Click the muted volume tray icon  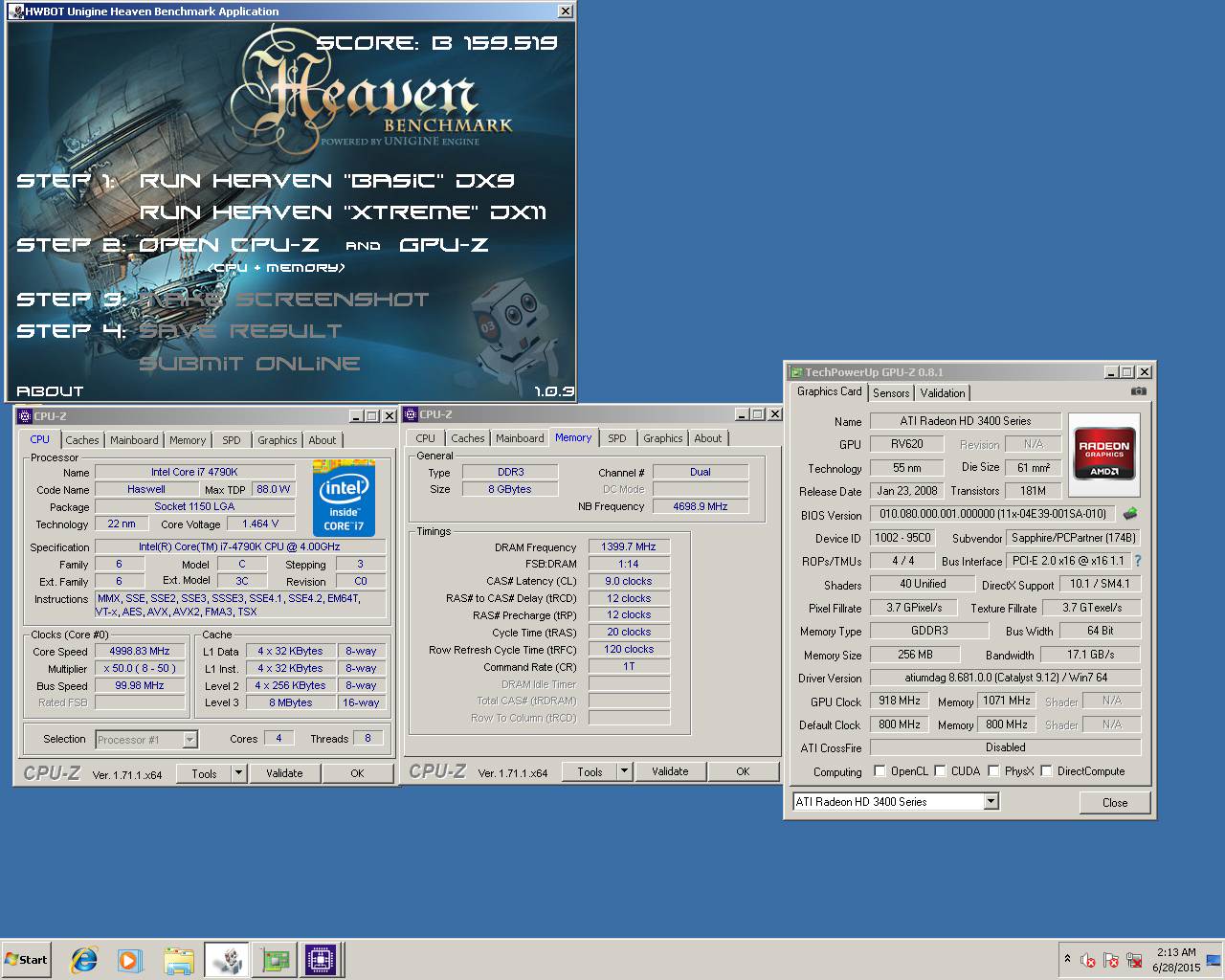1088,960
